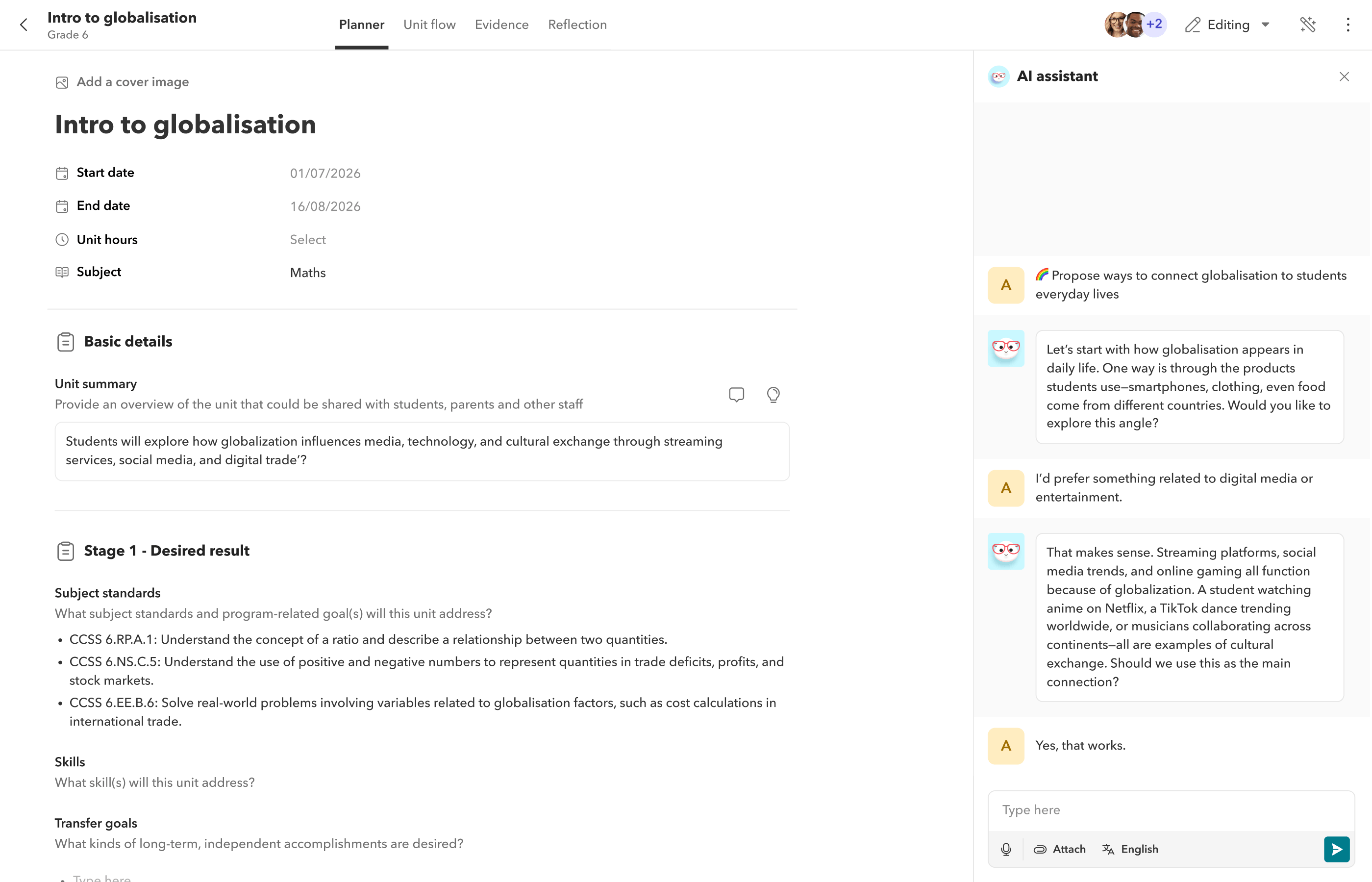
Task: Click the Skills section heading
Action: click(70, 762)
